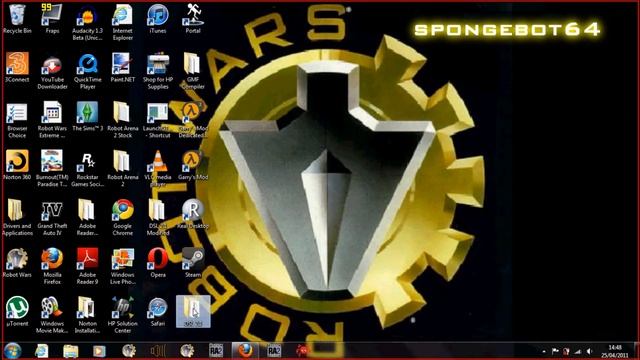This screenshot has width=640, height=360.
Task: Open the Windows Start menu
Action: pyautogui.click(x=12, y=351)
